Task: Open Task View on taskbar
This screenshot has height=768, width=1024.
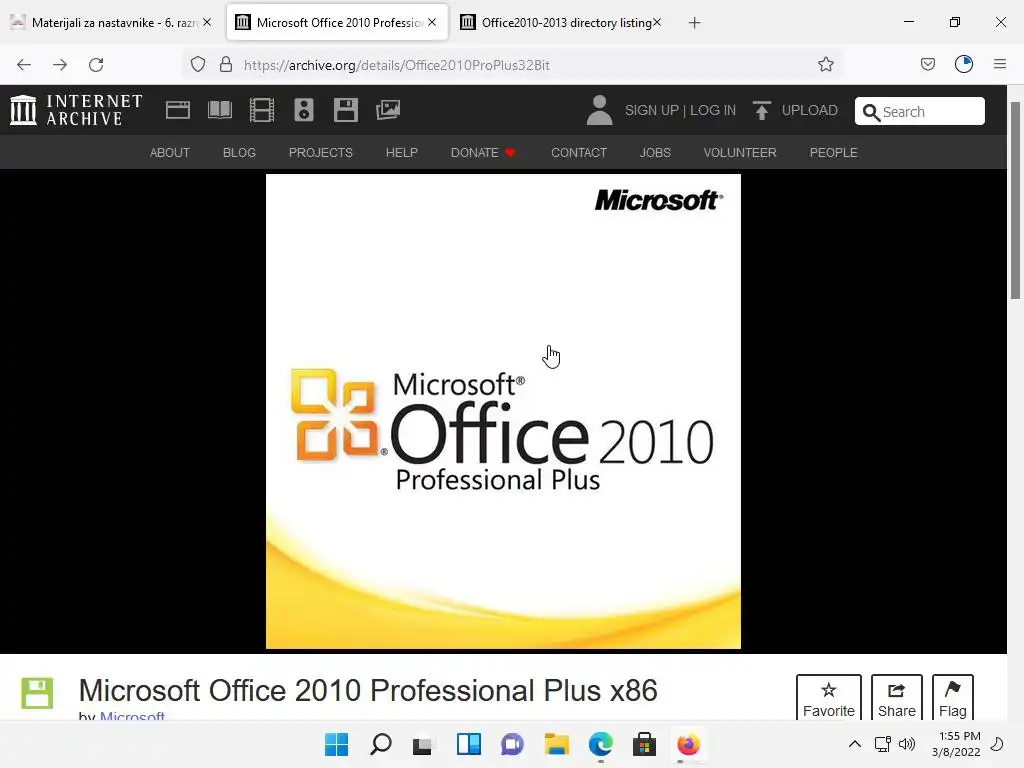Action: [423, 745]
